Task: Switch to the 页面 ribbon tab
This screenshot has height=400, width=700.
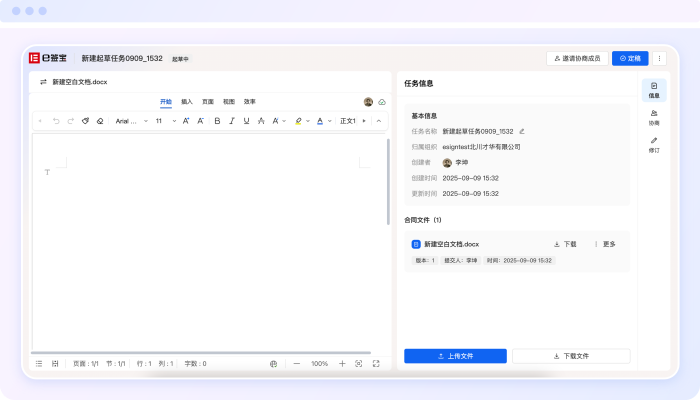Action: pos(208,102)
